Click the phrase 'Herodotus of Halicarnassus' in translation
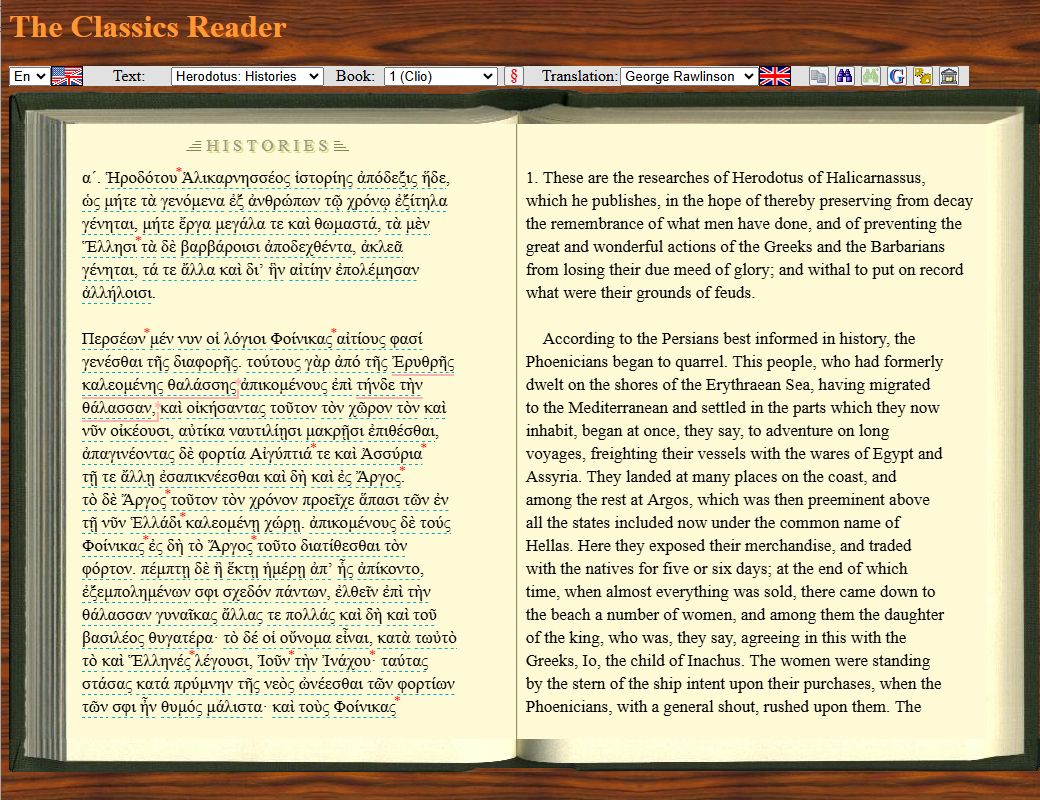1040x800 pixels. pyautogui.click(x=826, y=178)
